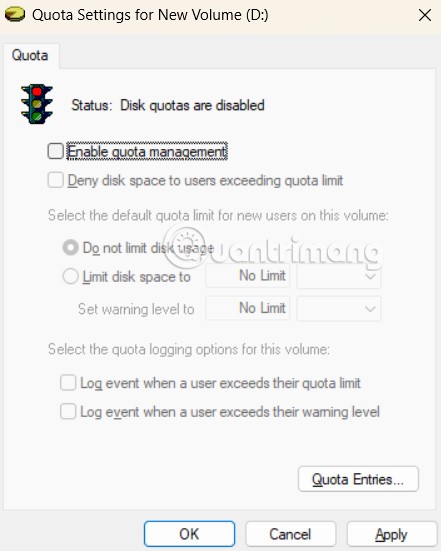Click the warning level value field
Viewport: 441px width, 551px height.
click(x=248, y=308)
